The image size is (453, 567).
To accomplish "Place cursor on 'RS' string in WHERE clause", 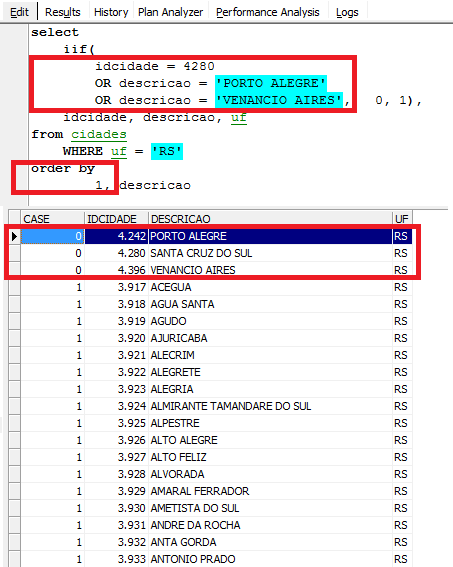I will click(x=167, y=151).
